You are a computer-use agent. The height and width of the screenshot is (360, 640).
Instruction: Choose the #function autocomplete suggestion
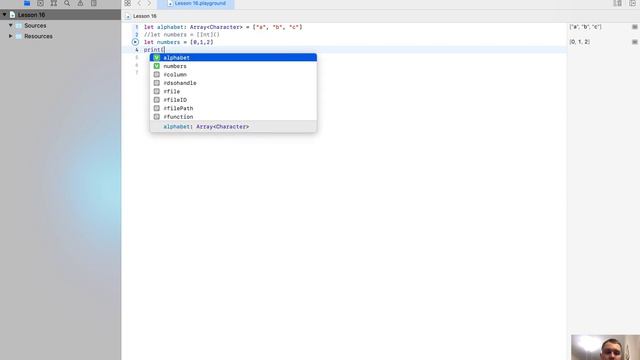[233, 117]
